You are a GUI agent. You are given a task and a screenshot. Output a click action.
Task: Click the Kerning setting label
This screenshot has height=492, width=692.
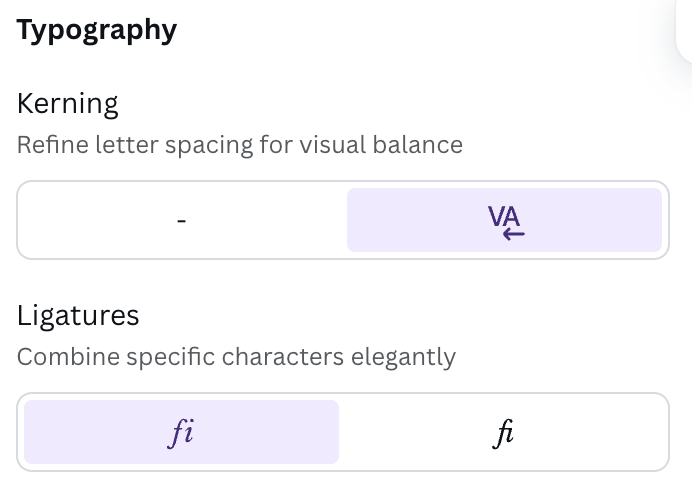pos(68,103)
